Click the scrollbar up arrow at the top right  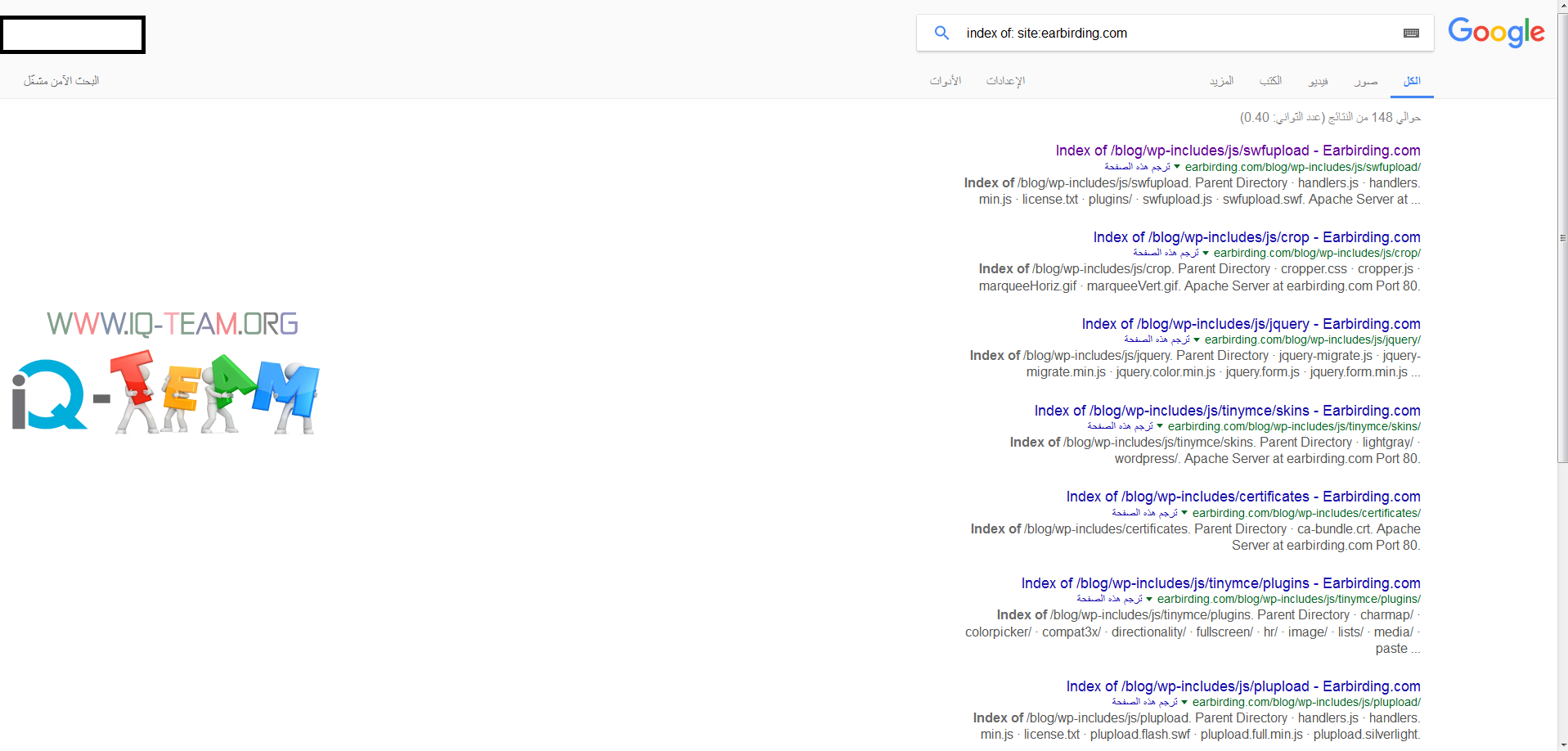click(1562, 6)
